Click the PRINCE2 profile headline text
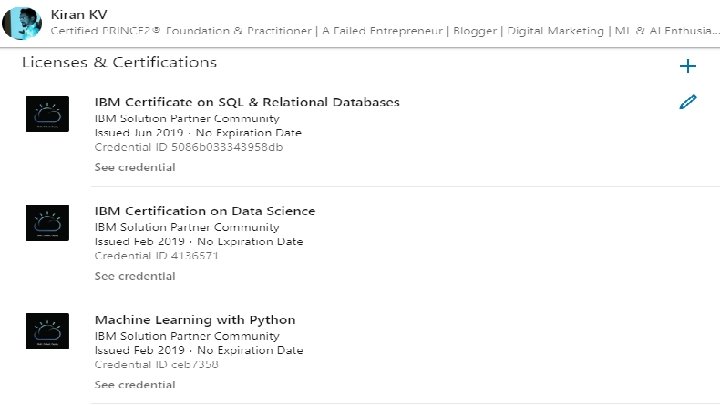720x405 pixels. coord(380,31)
